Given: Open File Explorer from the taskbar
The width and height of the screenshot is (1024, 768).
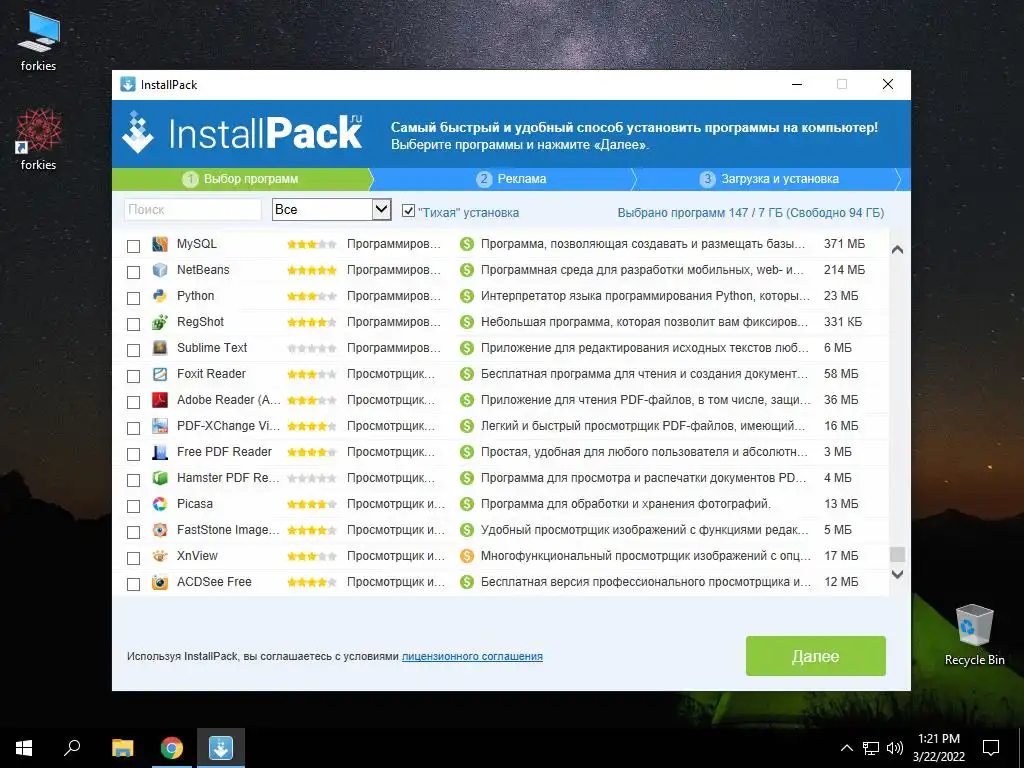Looking at the screenshot, I should point(122,748).
